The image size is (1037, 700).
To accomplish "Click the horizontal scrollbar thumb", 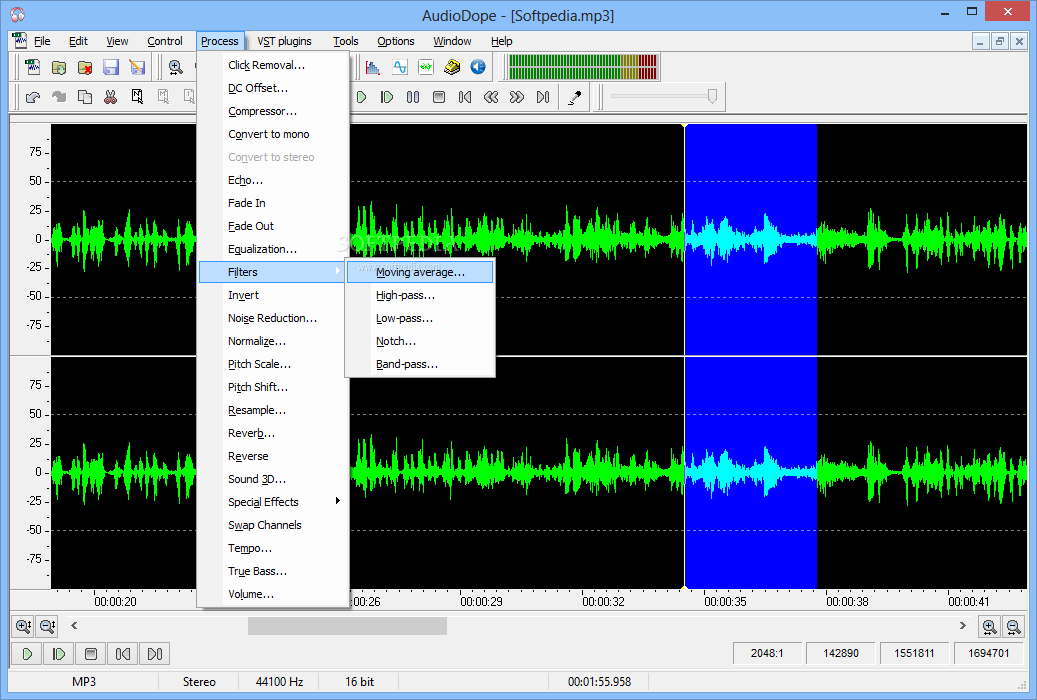I will [x=347, y=625].
